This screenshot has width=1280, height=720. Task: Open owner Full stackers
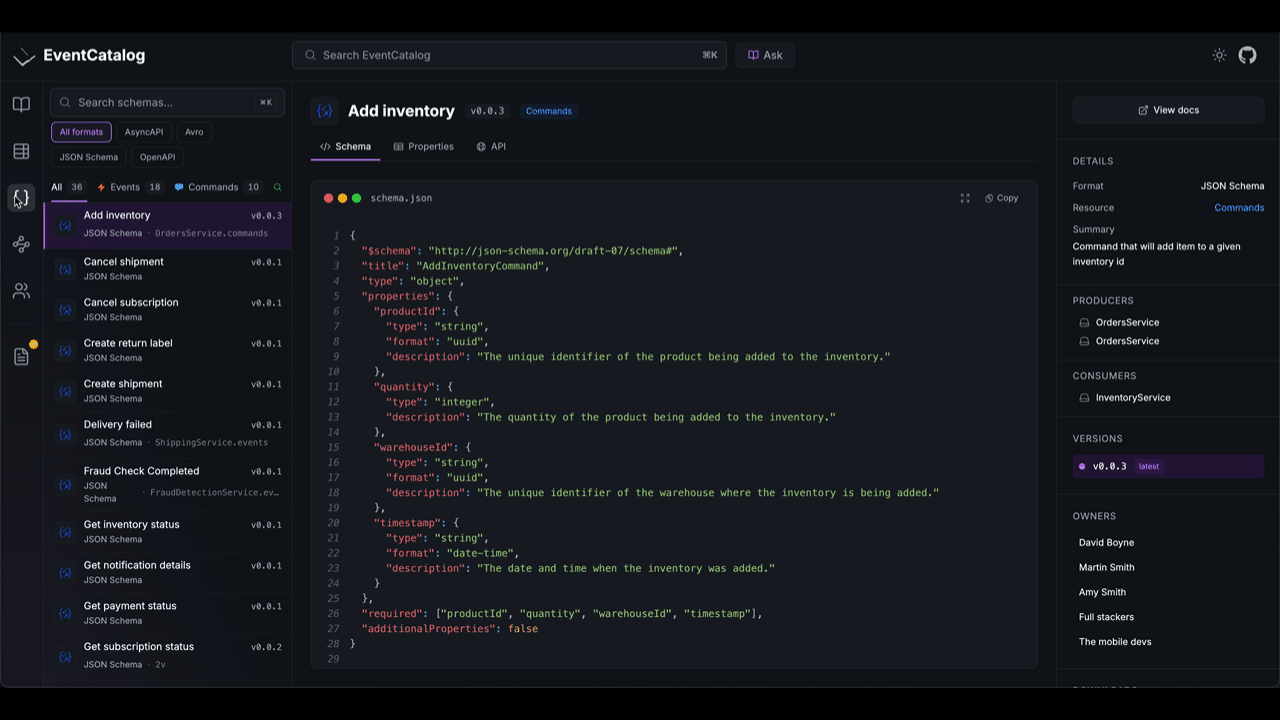[x=1106, y=617]
